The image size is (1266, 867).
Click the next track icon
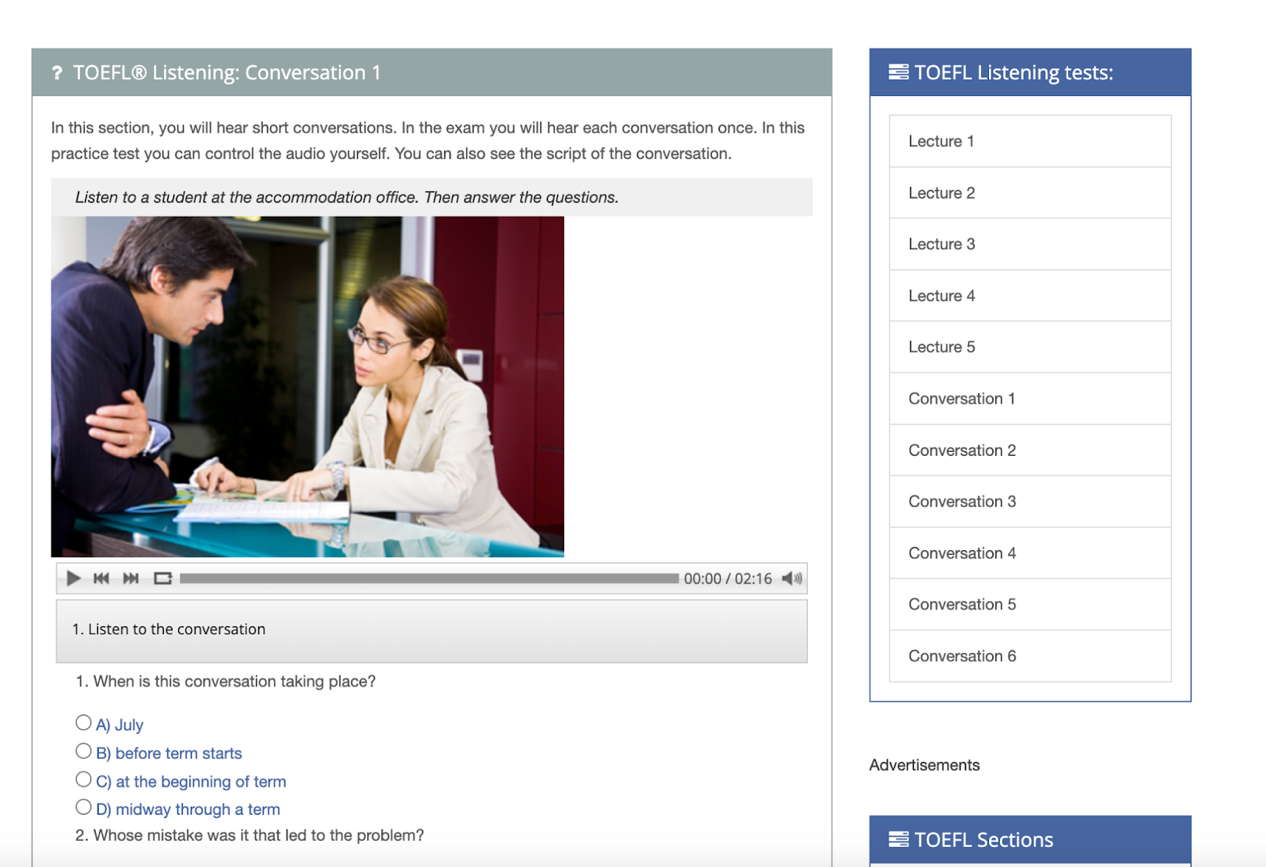[x=131, y=578]
